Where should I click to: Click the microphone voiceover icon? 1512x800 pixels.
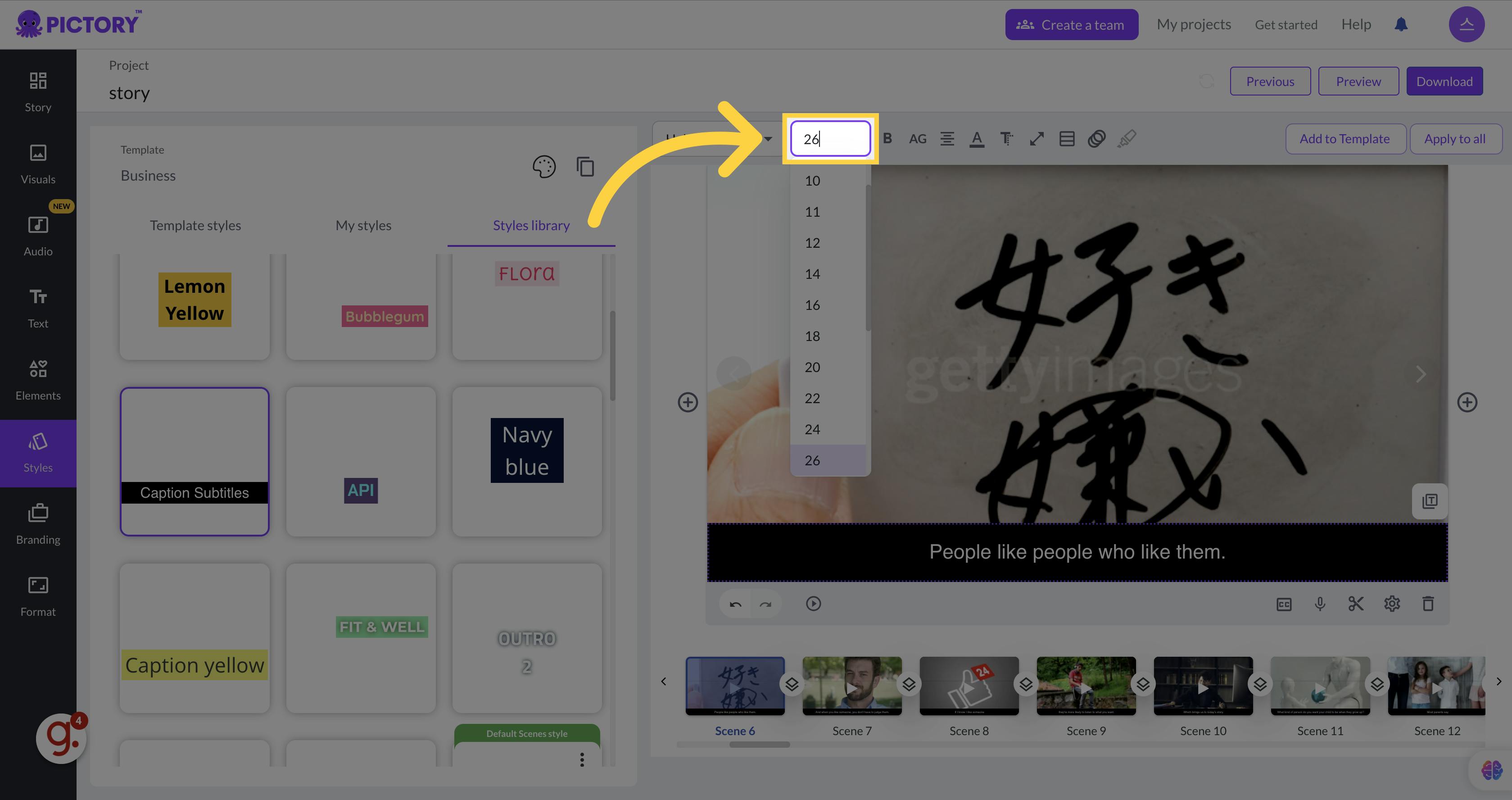[1320, 604]
